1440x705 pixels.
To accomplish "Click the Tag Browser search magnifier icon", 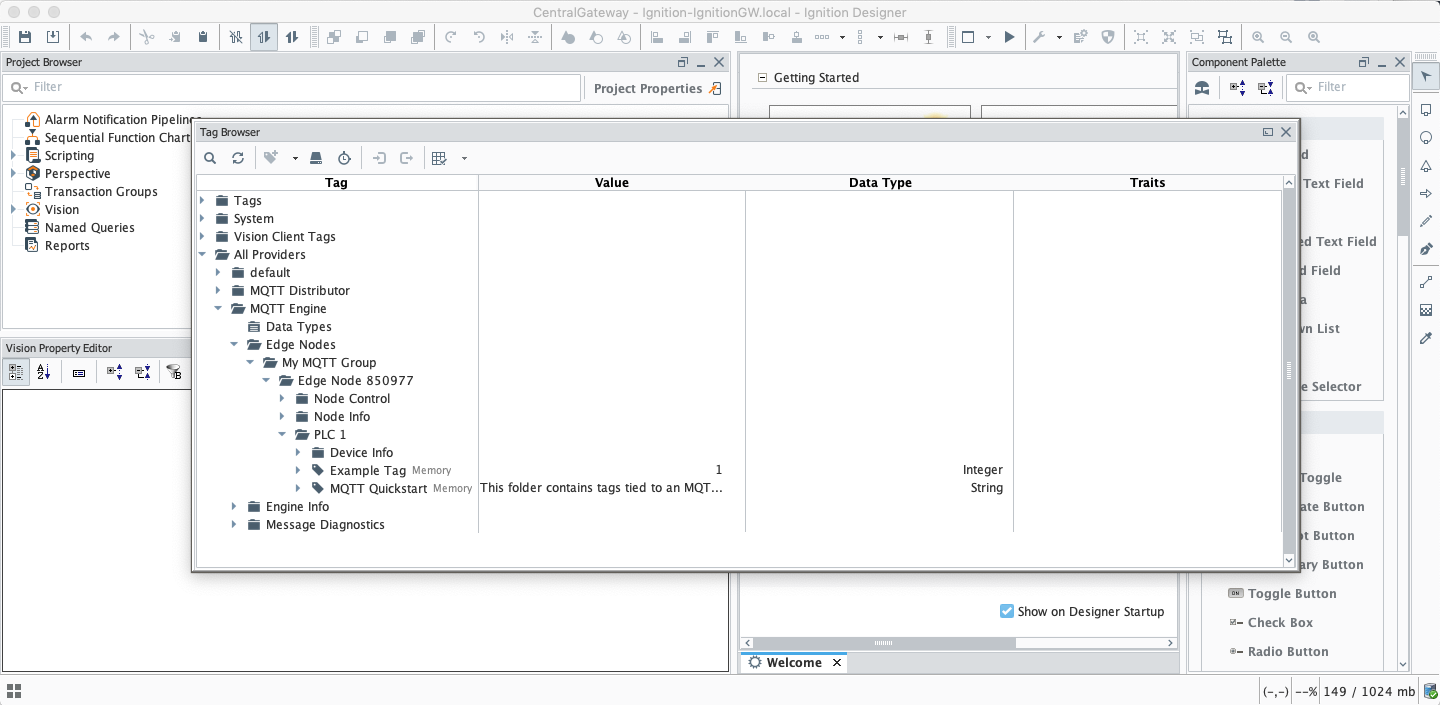I will pos(210,158).
